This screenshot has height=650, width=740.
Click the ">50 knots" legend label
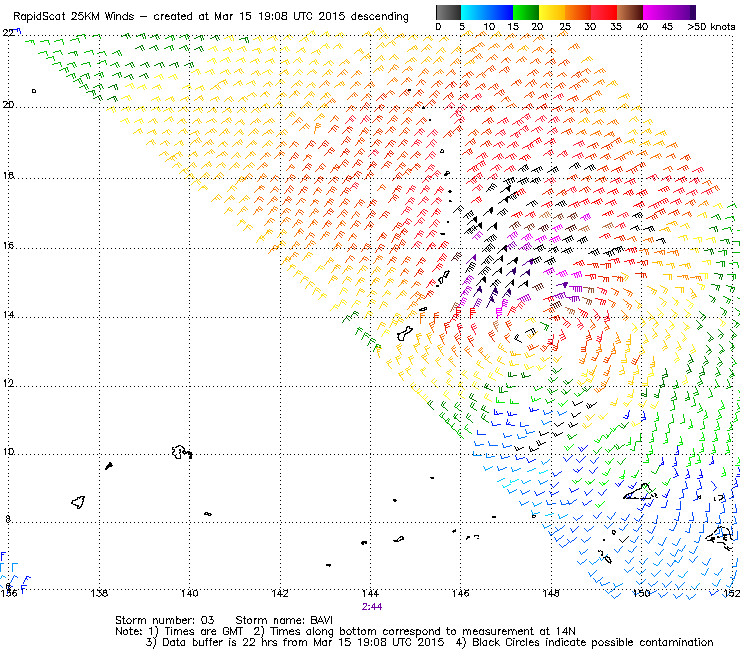click(x=711, y=27)
